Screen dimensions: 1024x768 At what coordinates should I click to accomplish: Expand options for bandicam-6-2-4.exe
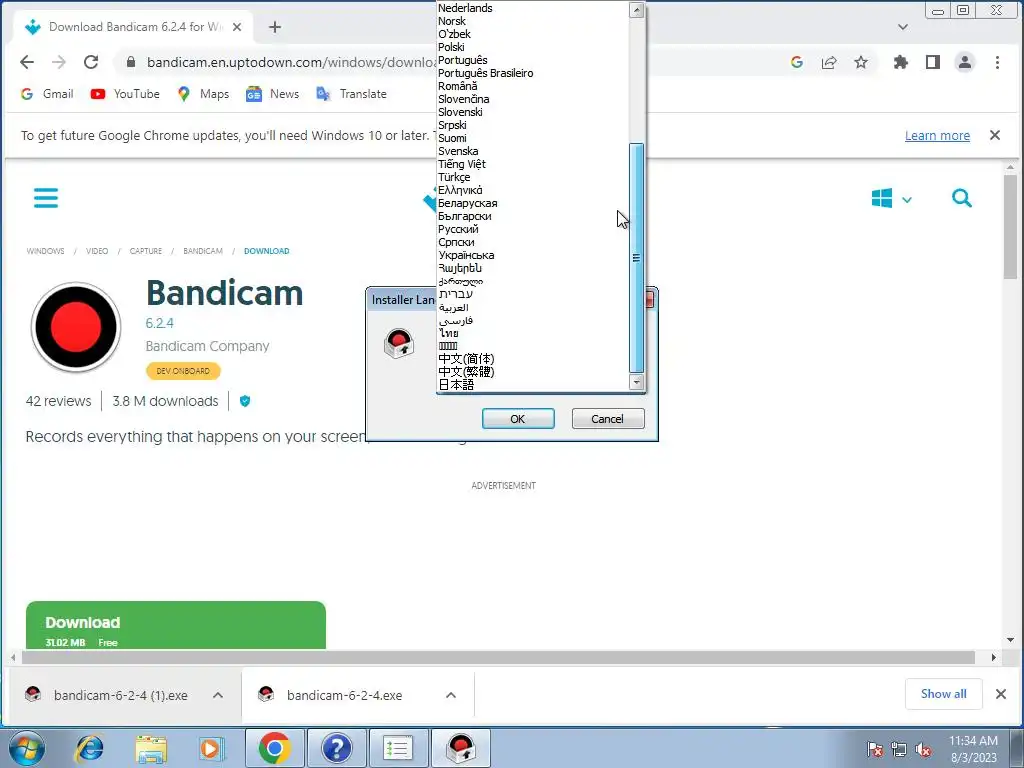coord(451,695)
